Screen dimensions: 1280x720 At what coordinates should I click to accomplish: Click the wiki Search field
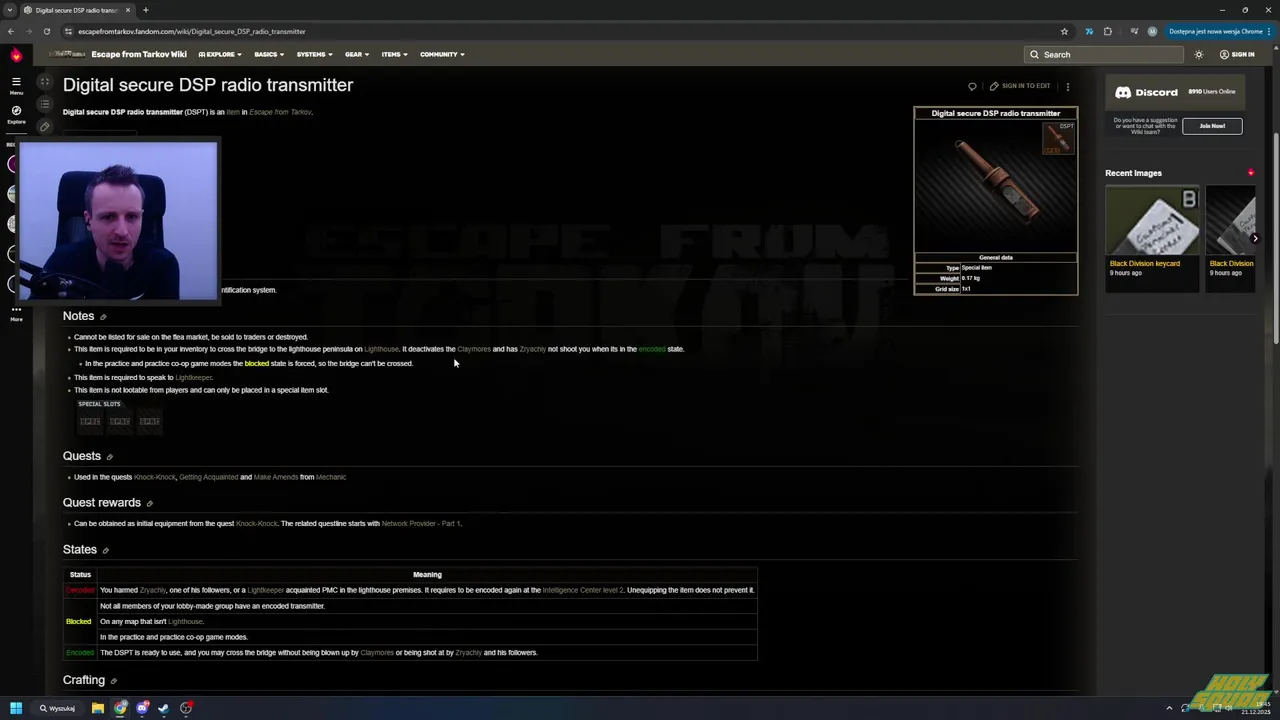coord(1104,54)
